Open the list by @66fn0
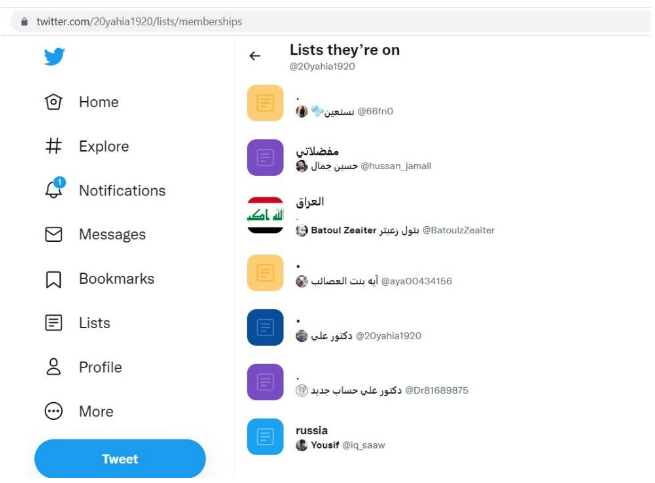The width and height of the screenshot is (655, 483). pyautogui.click(x=447, y=103)
